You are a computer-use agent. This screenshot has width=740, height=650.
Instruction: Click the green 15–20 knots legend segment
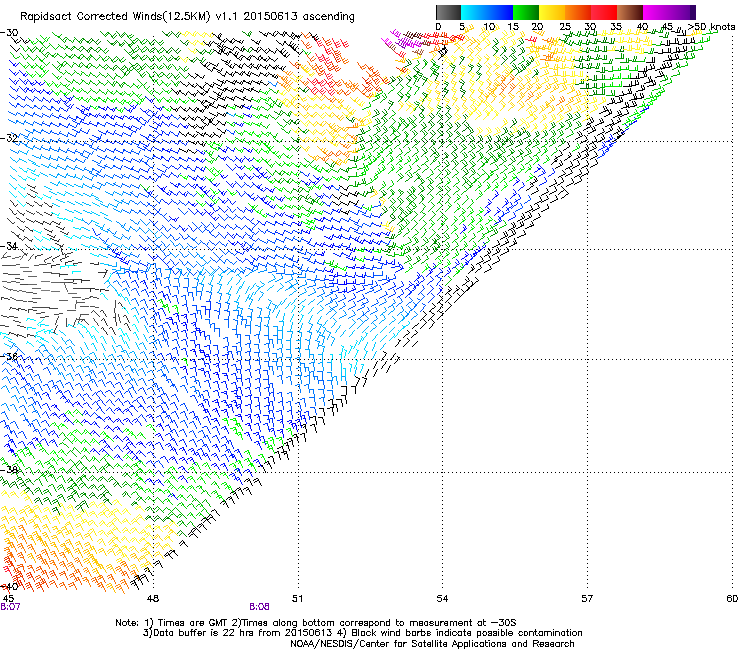point(526,12)
